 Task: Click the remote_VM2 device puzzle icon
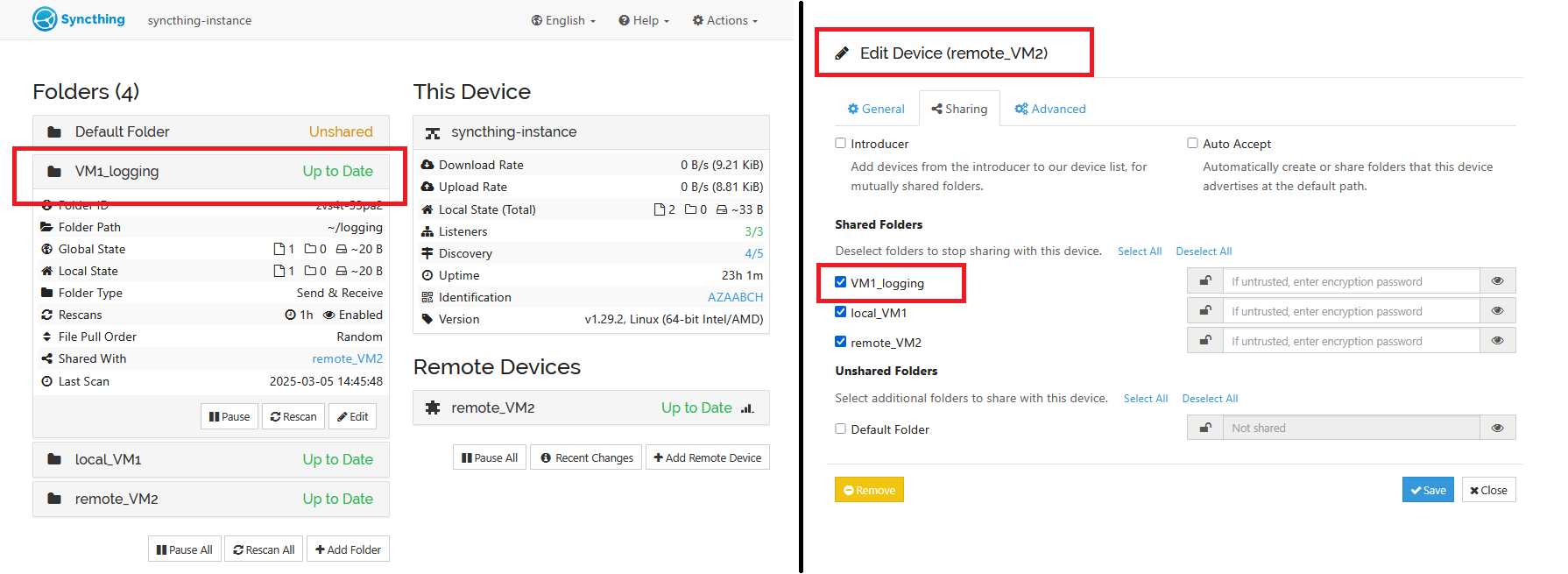coord(433,407)
